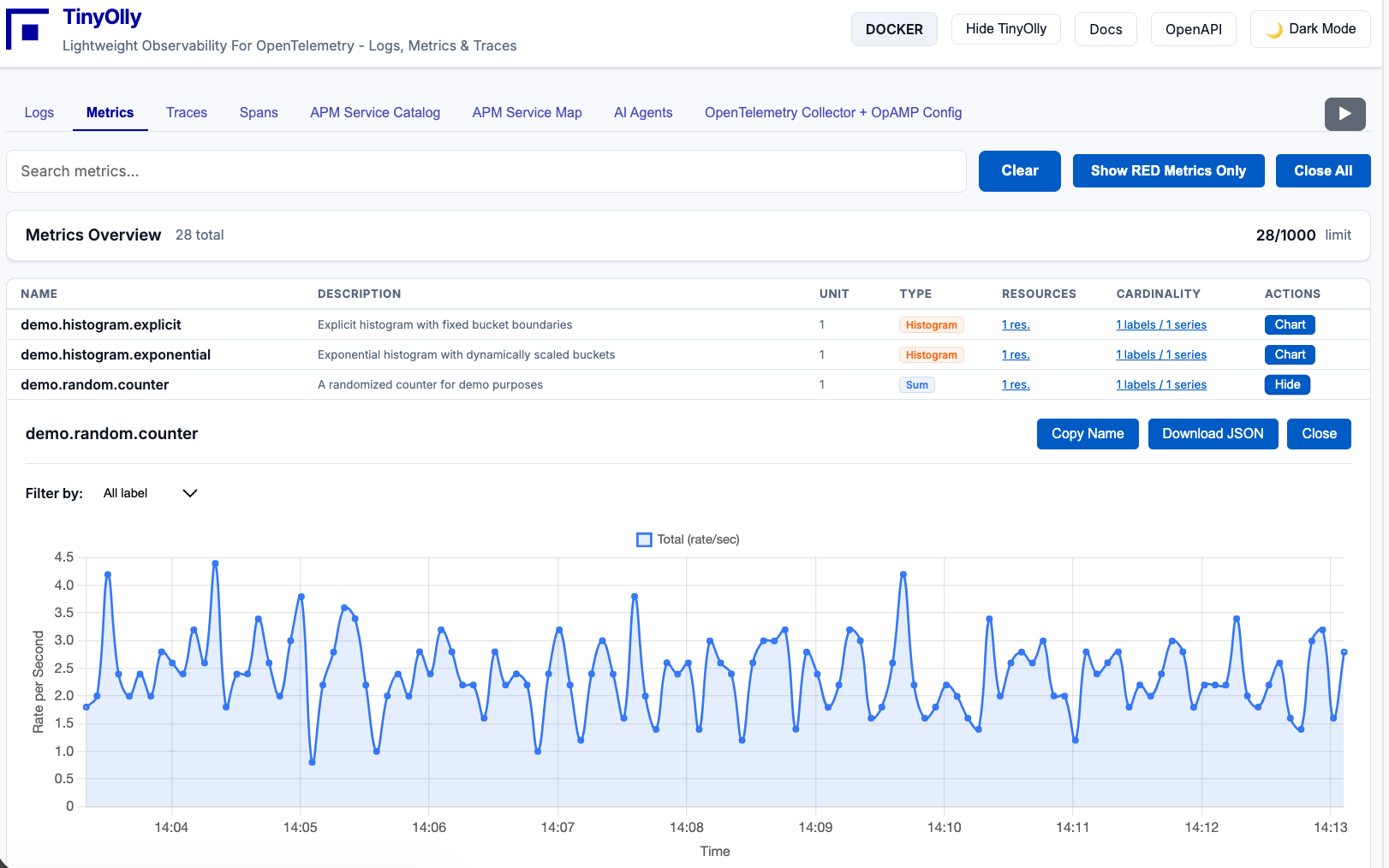
Task: Enable Show RED Metrics Only
Action: click(1168, 170)
